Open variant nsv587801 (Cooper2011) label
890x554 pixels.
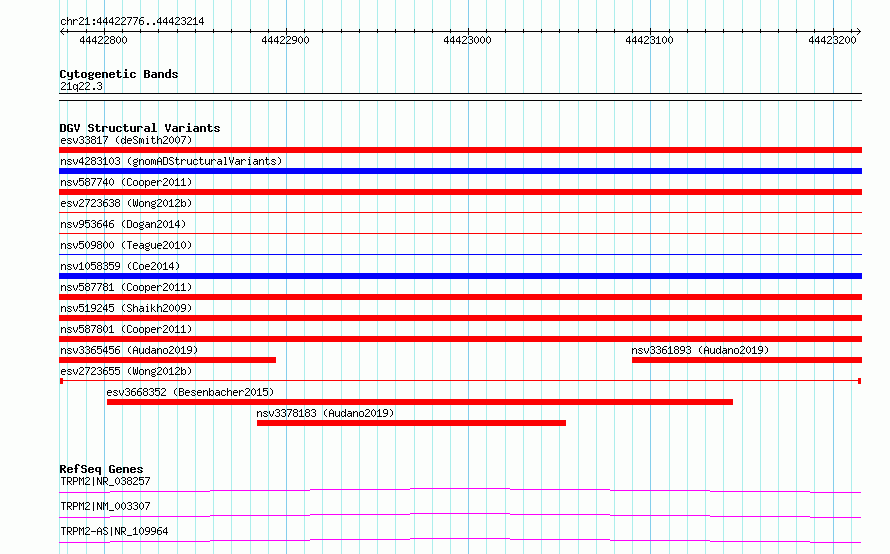pyautogui.click(x=126, y=329)
